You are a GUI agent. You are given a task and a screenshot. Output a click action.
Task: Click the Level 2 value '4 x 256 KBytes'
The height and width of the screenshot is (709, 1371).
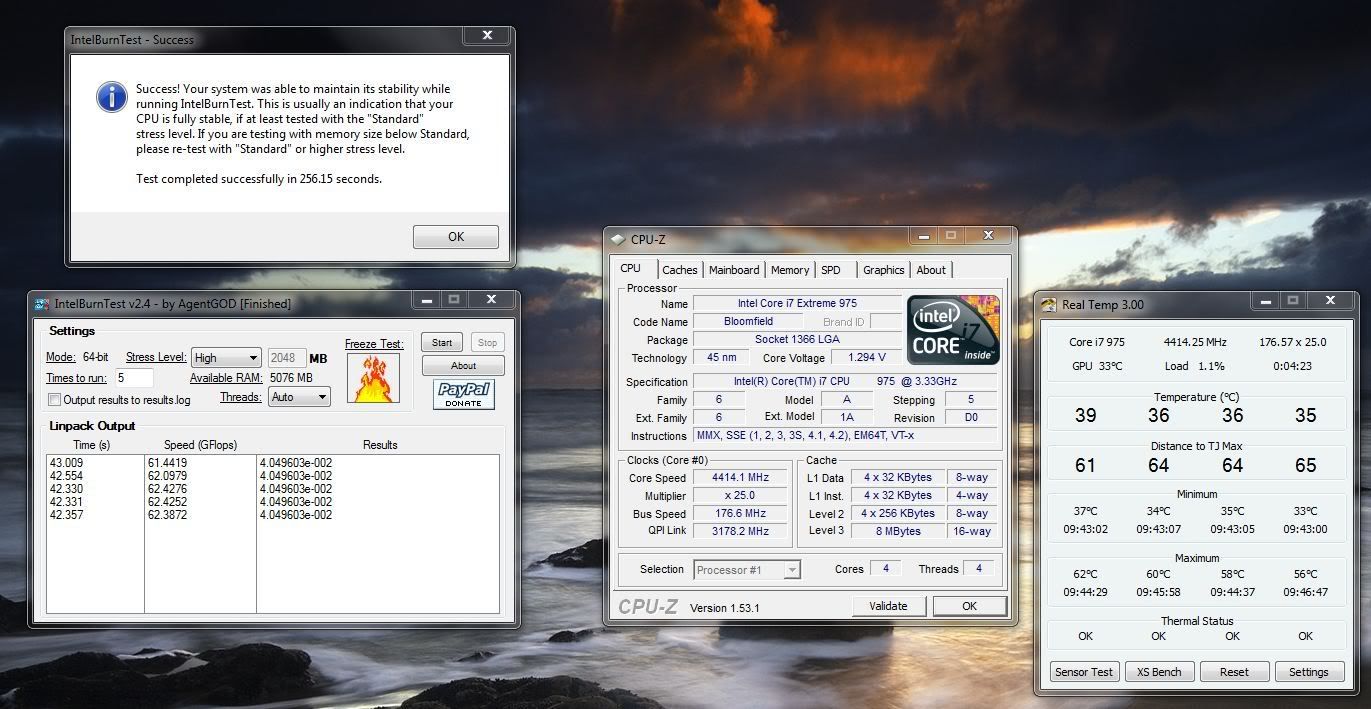898,513
